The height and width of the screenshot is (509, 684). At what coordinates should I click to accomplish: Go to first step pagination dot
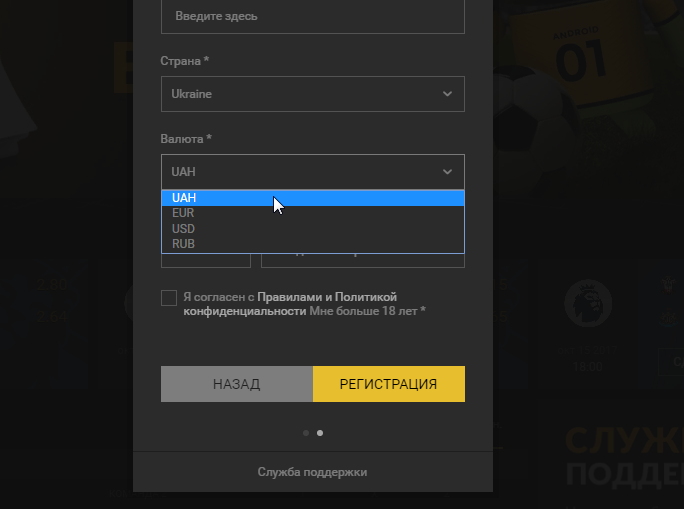[306, 433]
